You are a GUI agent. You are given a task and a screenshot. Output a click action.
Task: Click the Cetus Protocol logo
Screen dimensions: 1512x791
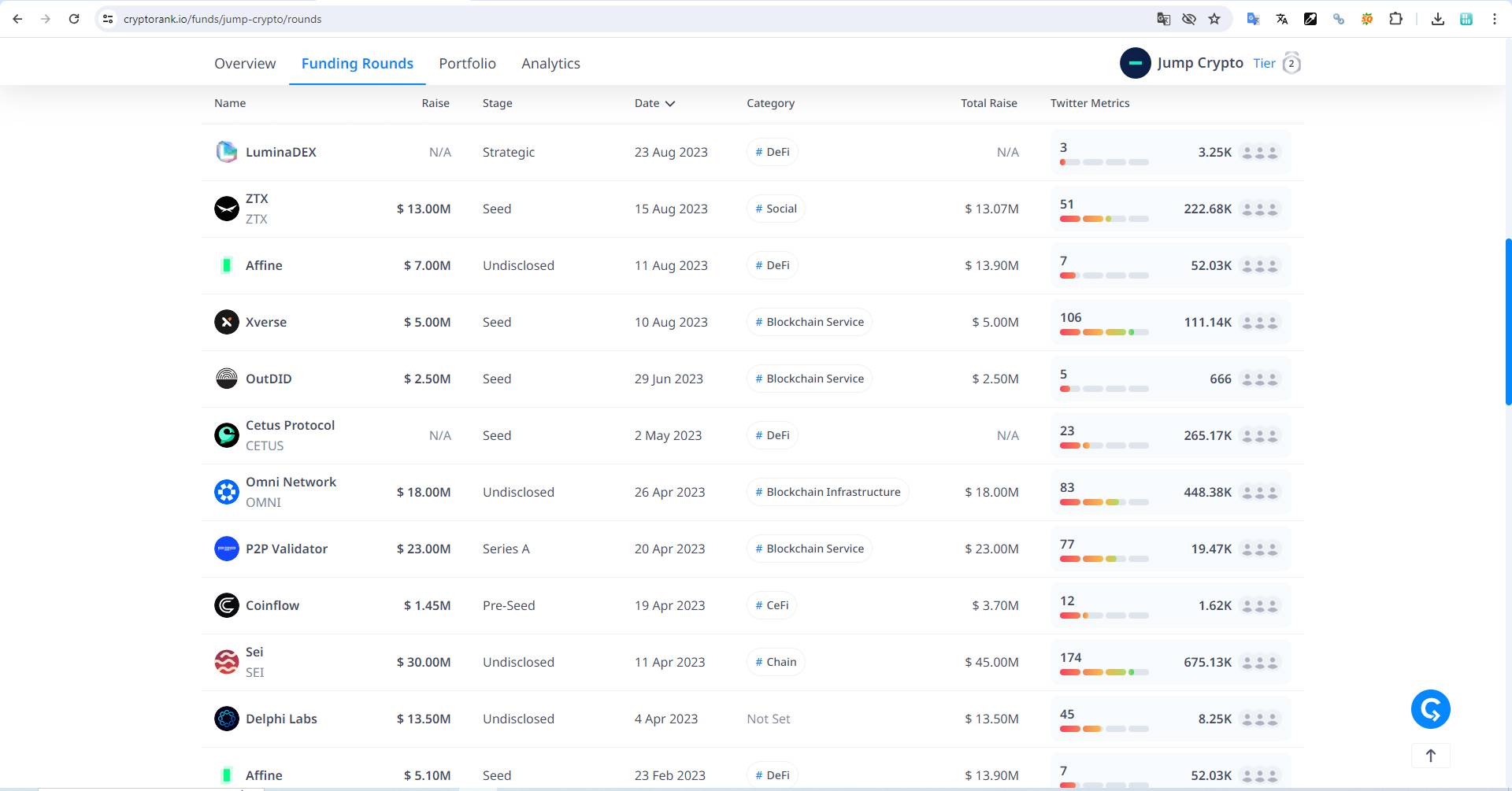227,435
